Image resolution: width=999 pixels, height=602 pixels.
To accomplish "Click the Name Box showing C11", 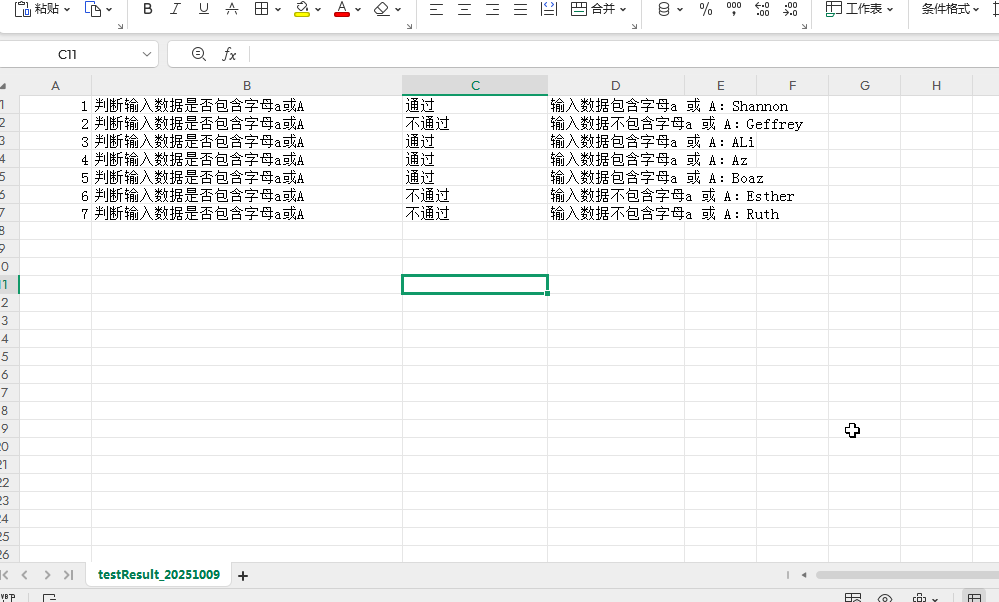I will pos(67,54).
